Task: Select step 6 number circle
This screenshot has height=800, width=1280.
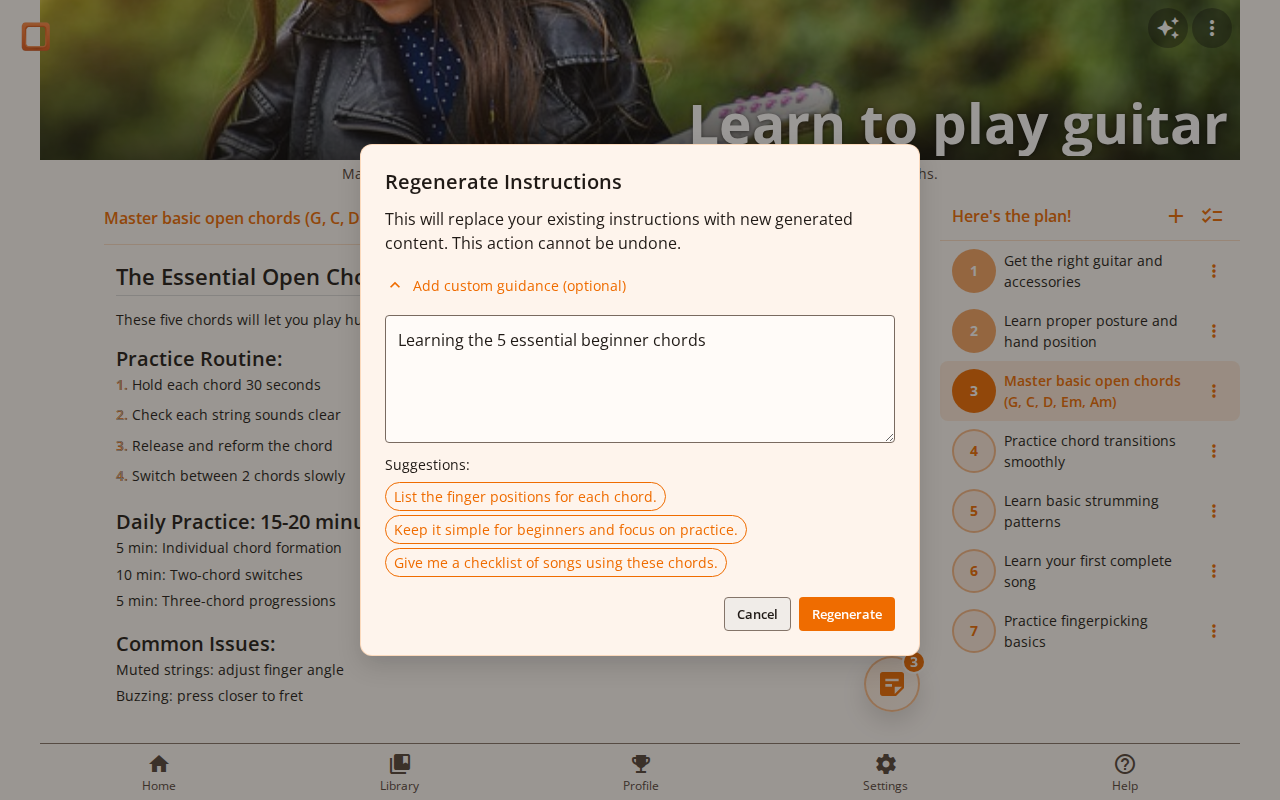Action: 974,571
